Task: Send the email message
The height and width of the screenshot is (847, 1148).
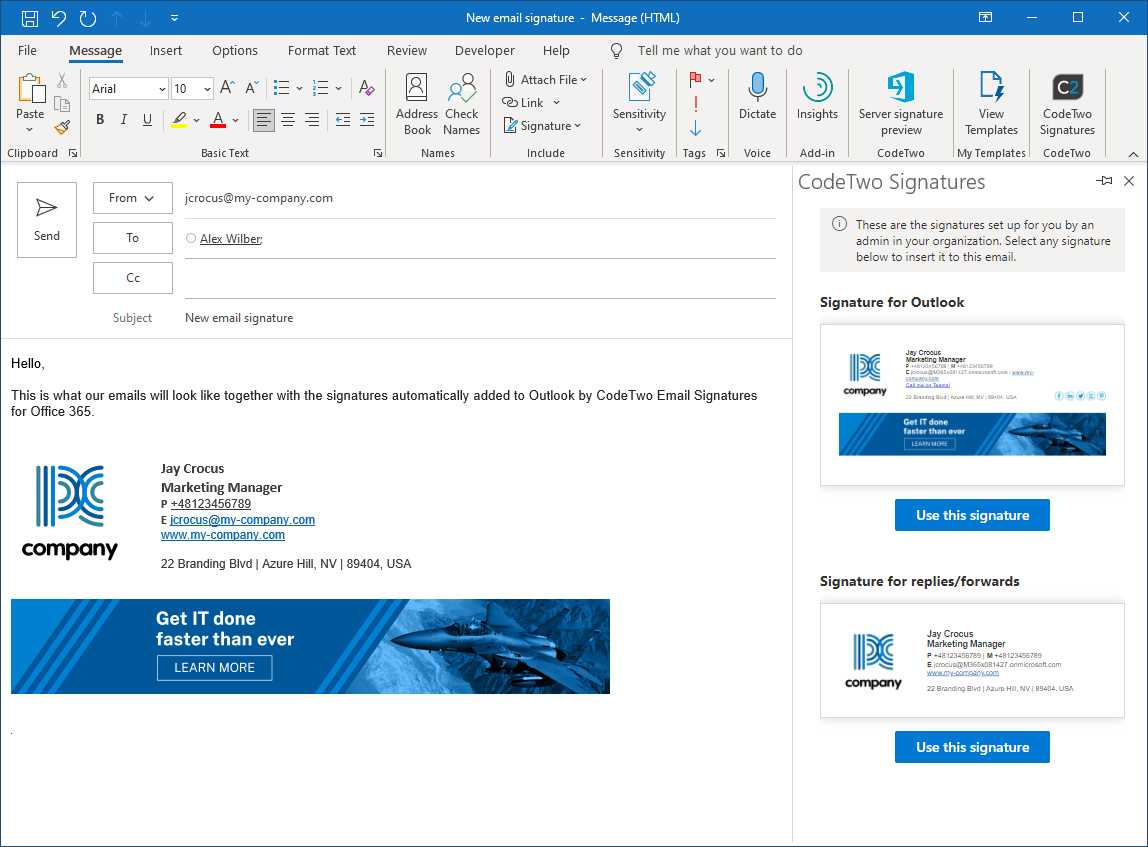Action: click(x=47, y=220)
